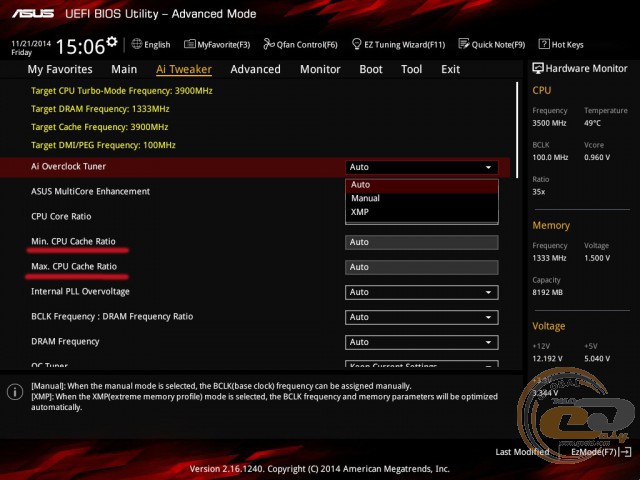Choose Manual in the overclock tuner list

coord(422,198)
